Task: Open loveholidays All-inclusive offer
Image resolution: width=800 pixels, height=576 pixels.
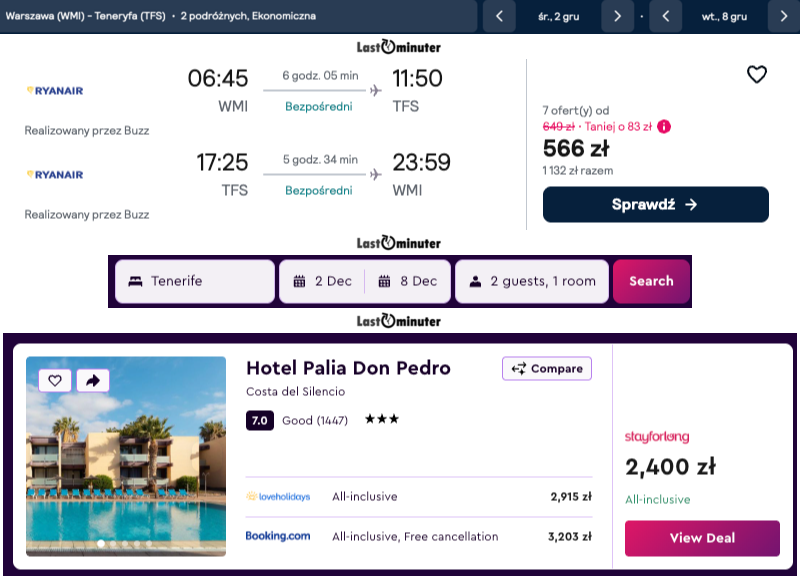Action: [419, 496]
